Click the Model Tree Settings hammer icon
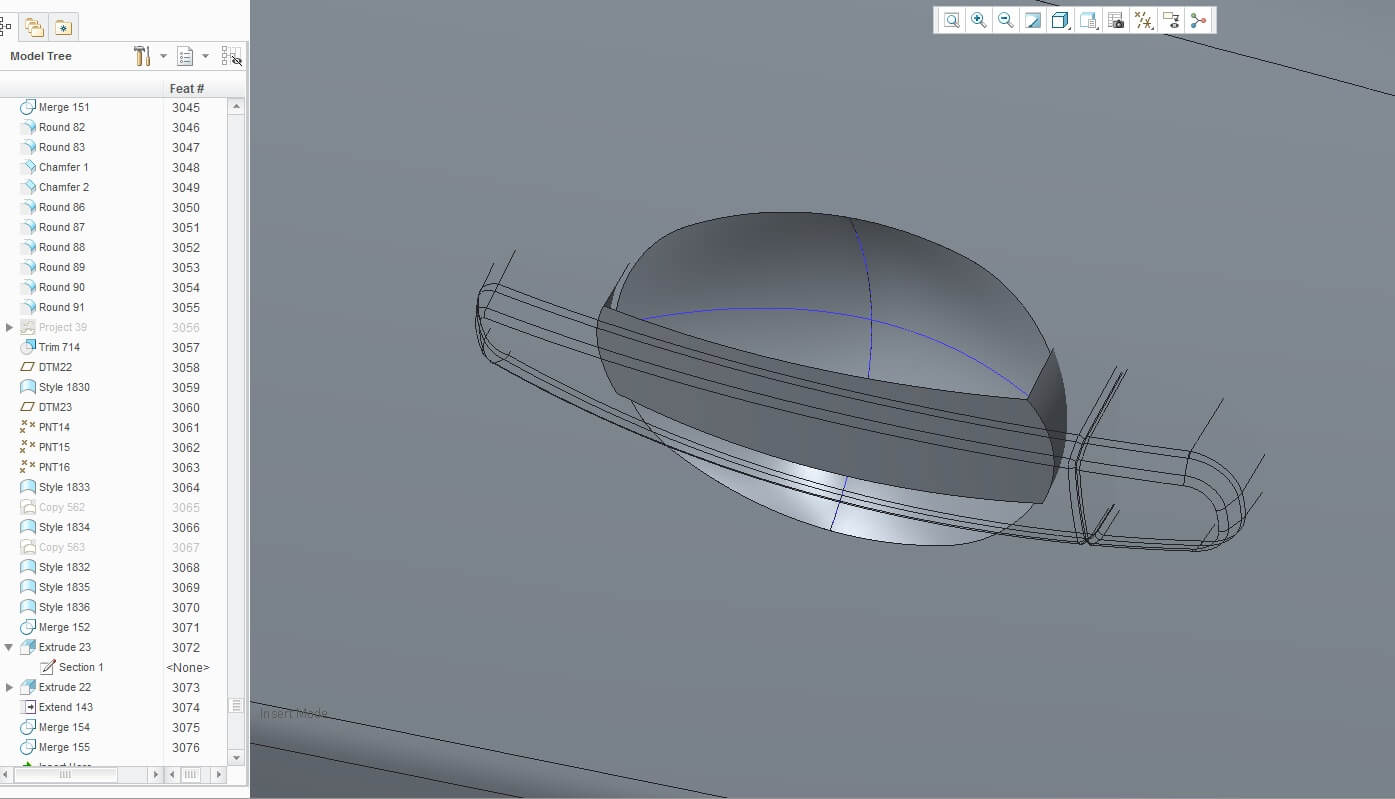The image size is (1395, 799). (142, 56)
